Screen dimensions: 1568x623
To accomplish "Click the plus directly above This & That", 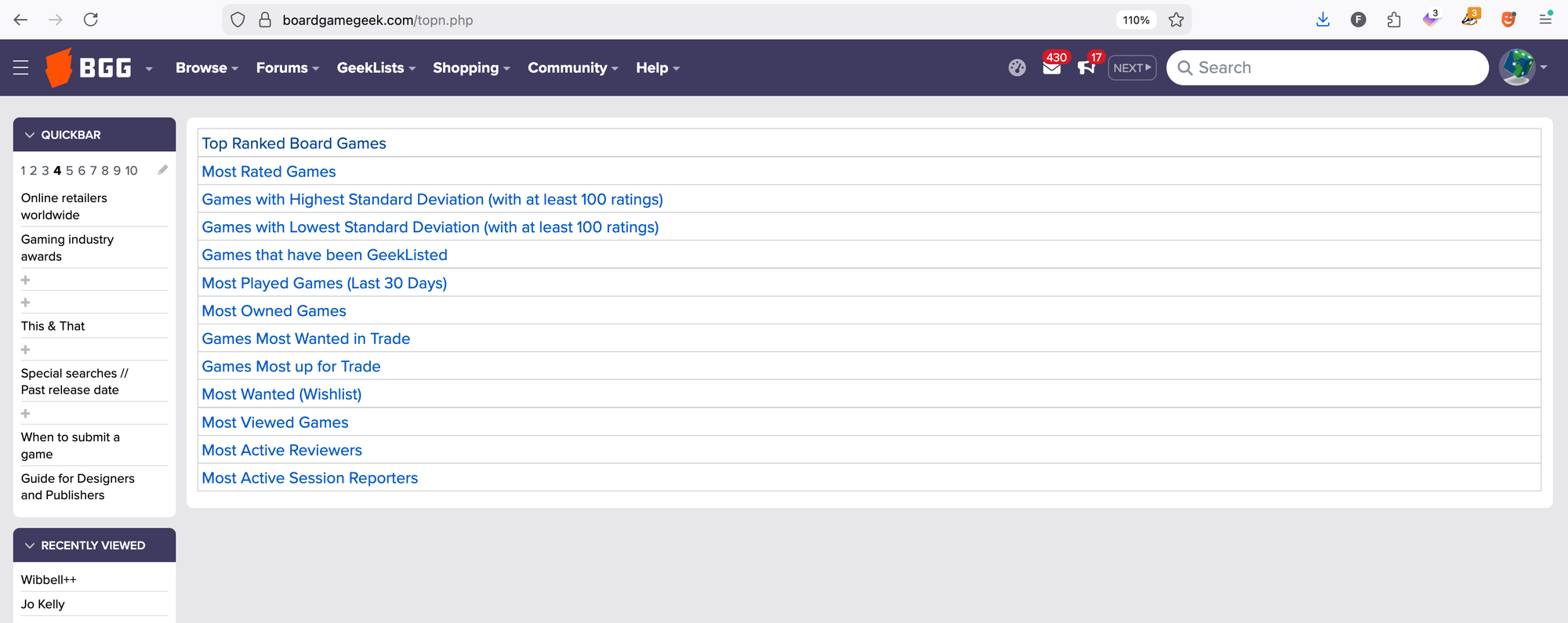I will click(x=25, y=302).
